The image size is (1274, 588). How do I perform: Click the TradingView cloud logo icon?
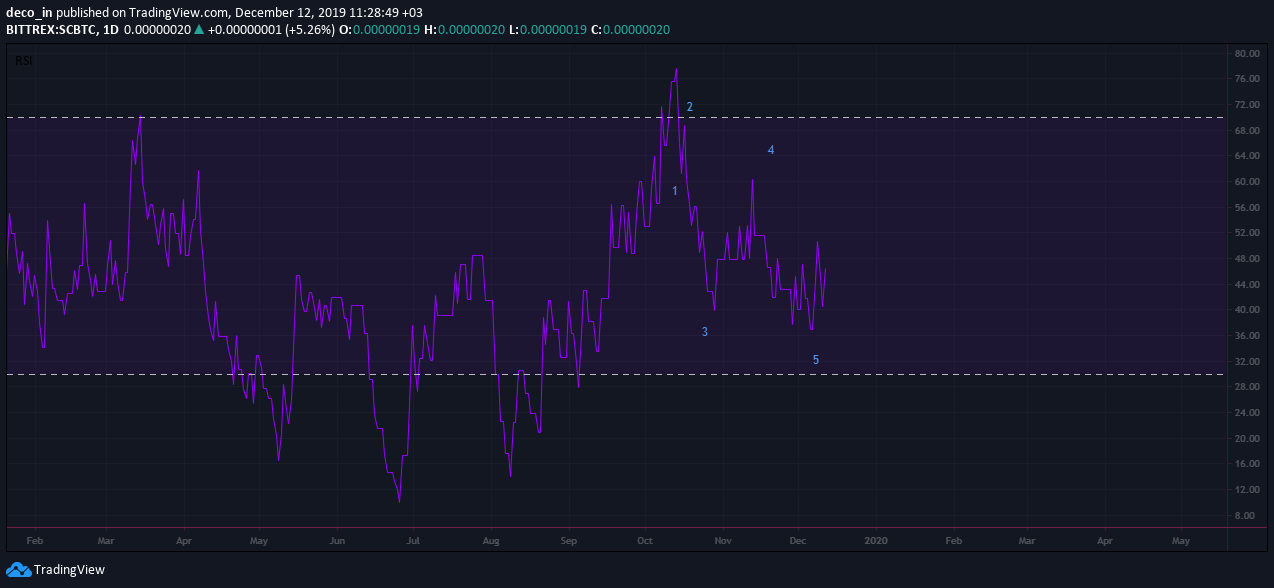(18, 570)
